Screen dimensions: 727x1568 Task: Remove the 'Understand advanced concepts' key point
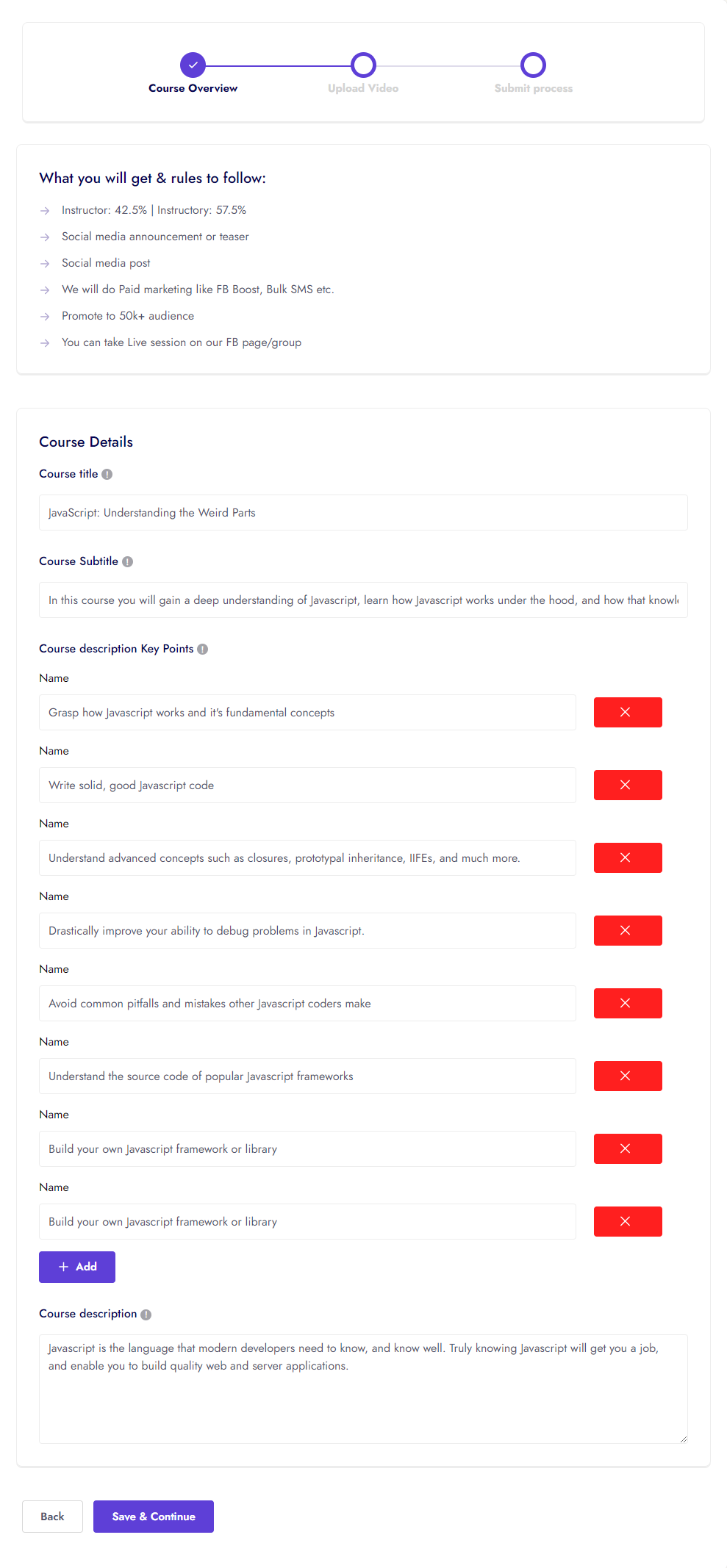click(627, 857)
